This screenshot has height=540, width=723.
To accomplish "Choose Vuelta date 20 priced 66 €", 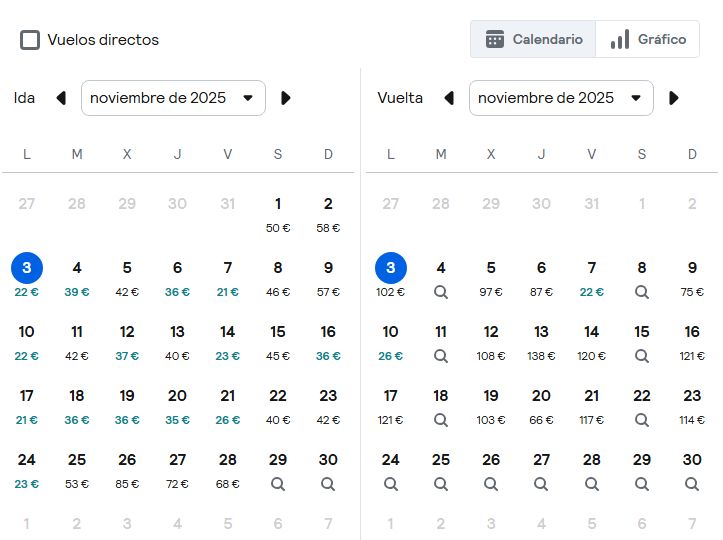I will [x=541, y=405].
